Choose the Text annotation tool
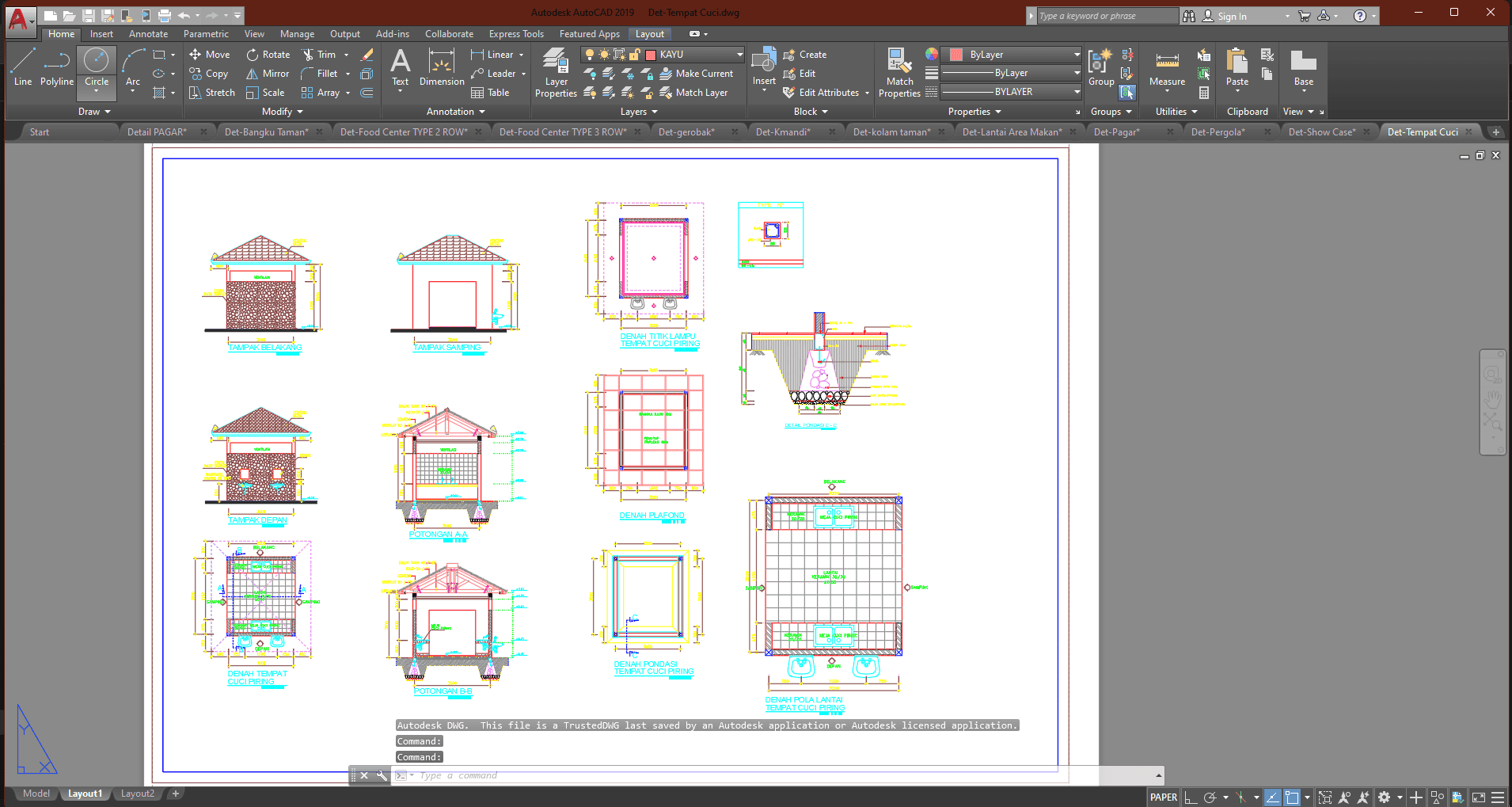Screen dimensions: 1512x807 pyautogui.click(x=401, y=67)
